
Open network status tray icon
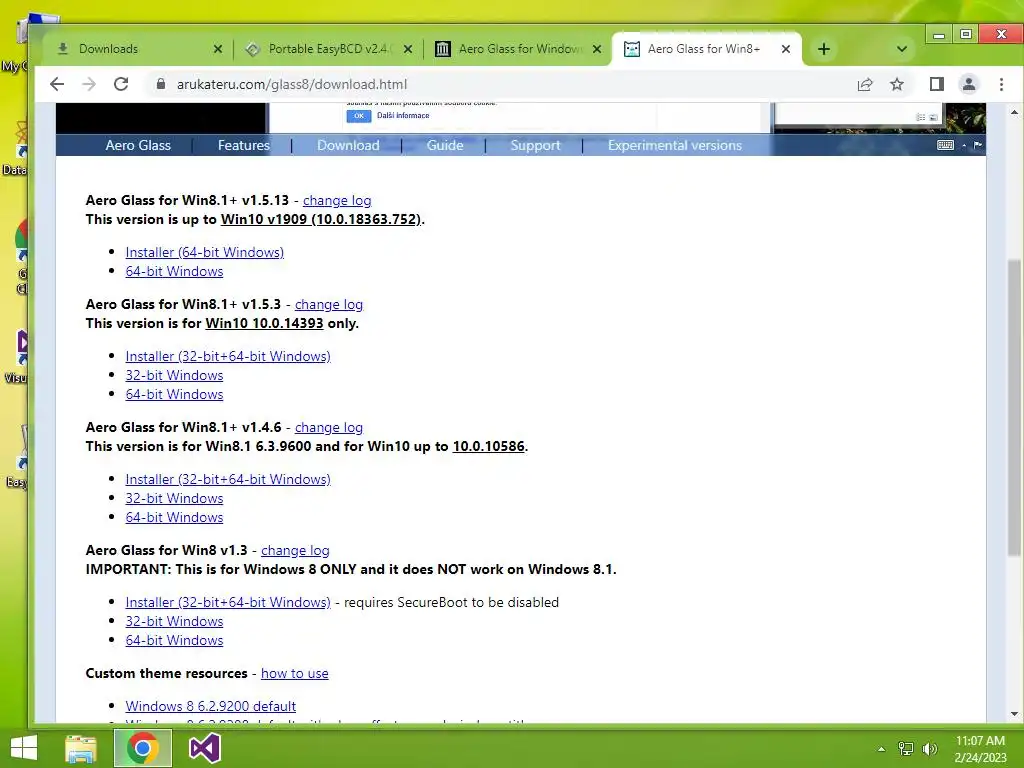(x=906, y=749)
